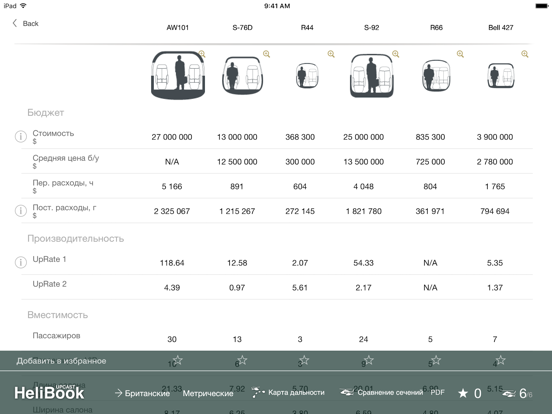Image resolution: width=552 pixels, height=414 pixels.
Task: Click the UpRate 2 row label
Action: [49, 284]
